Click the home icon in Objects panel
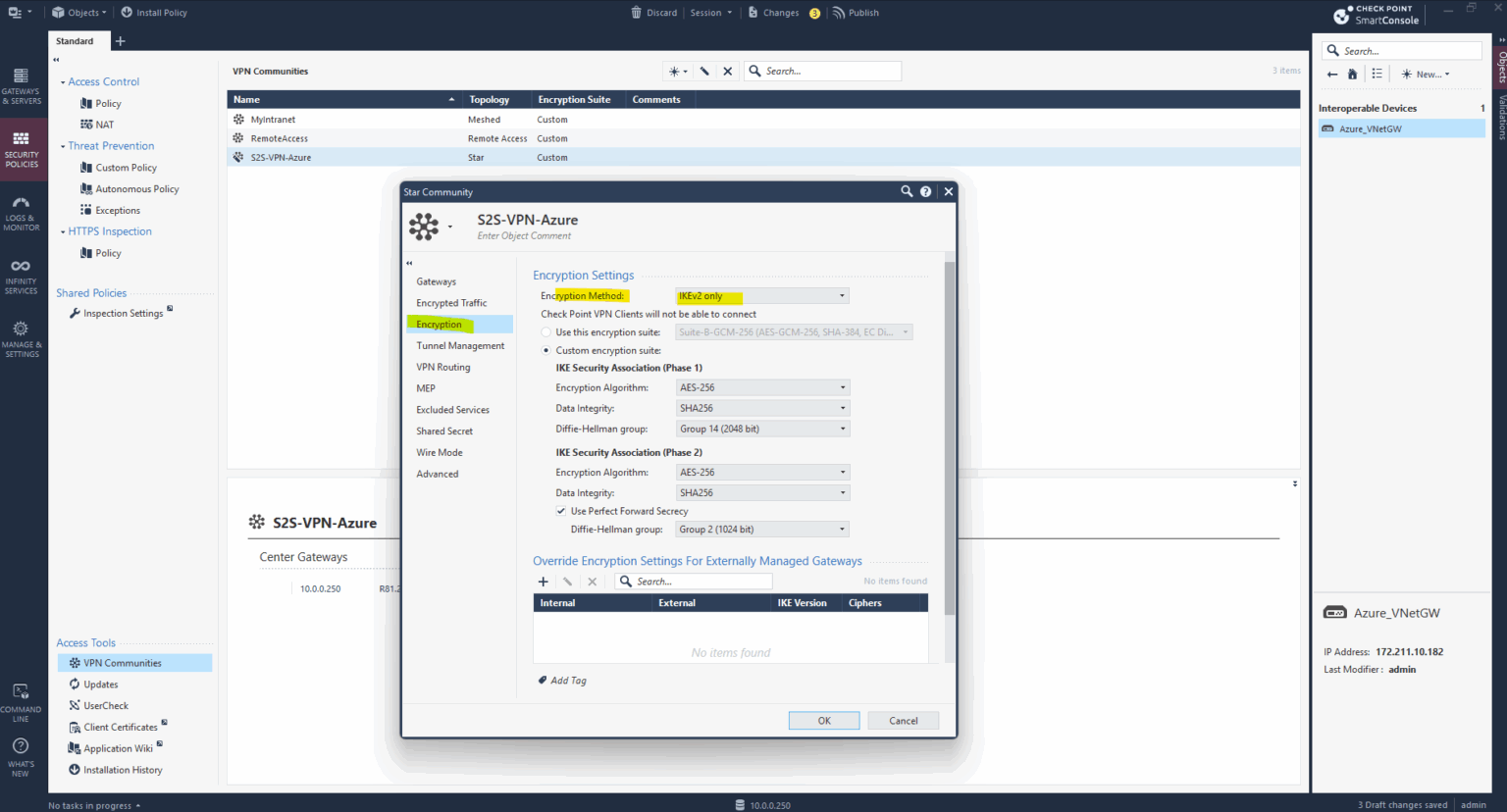Image resolution: width=1507 pixels, height=812 pixels. click(x=1351, y=74)
